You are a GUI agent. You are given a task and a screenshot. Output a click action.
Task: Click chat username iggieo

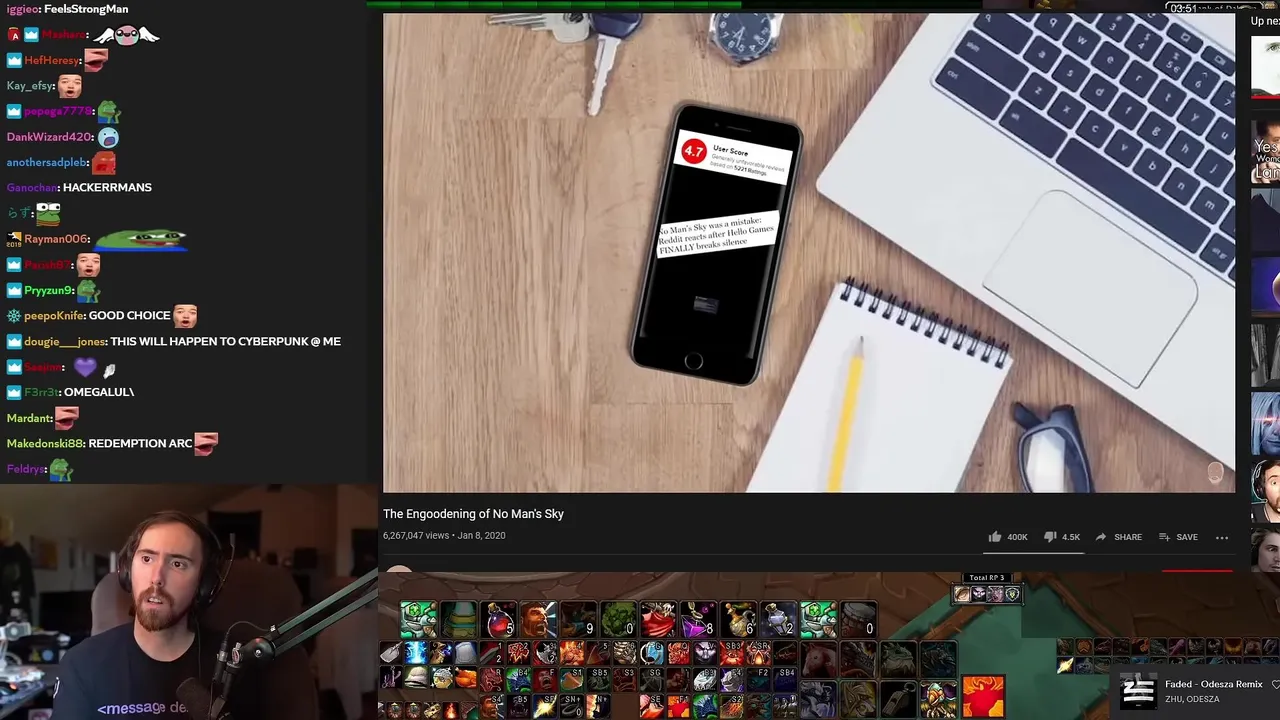(x=23, y=9)
